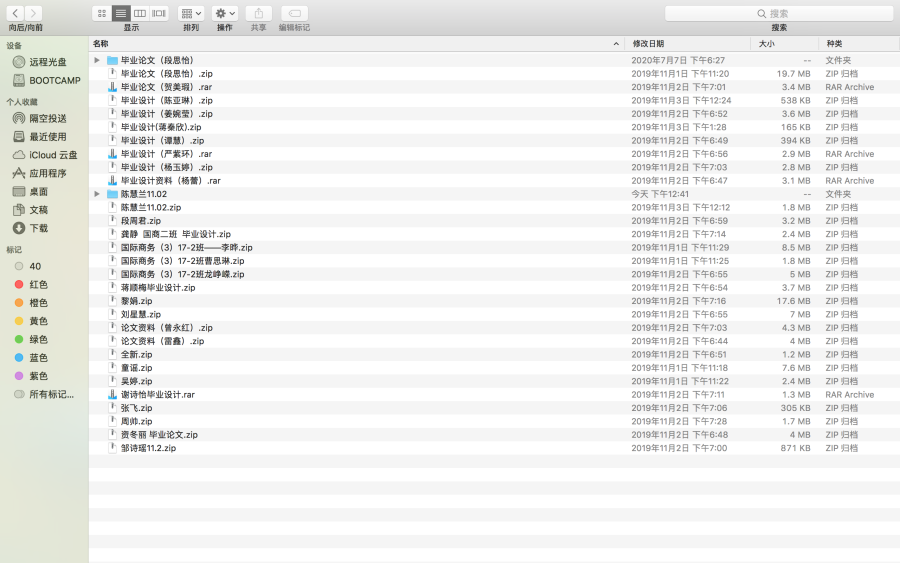Click the 今天 下午12:41 date cell
900x563 pixels.
click(x=660, y=194)
